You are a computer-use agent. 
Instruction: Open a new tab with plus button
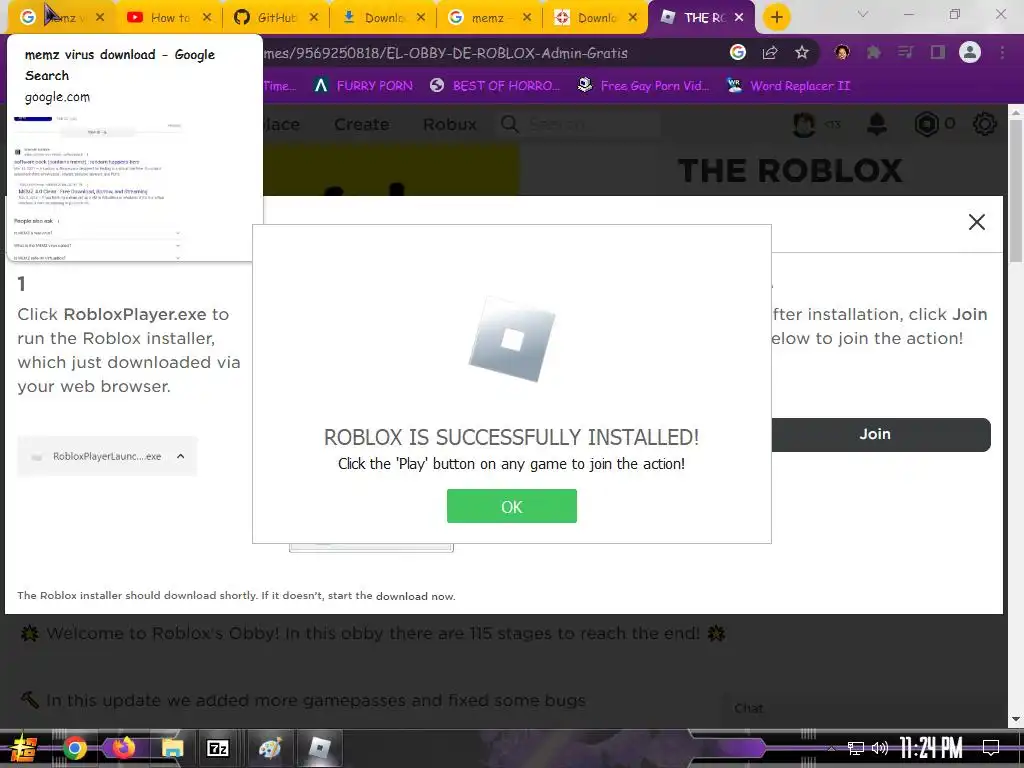coord(776,18)
